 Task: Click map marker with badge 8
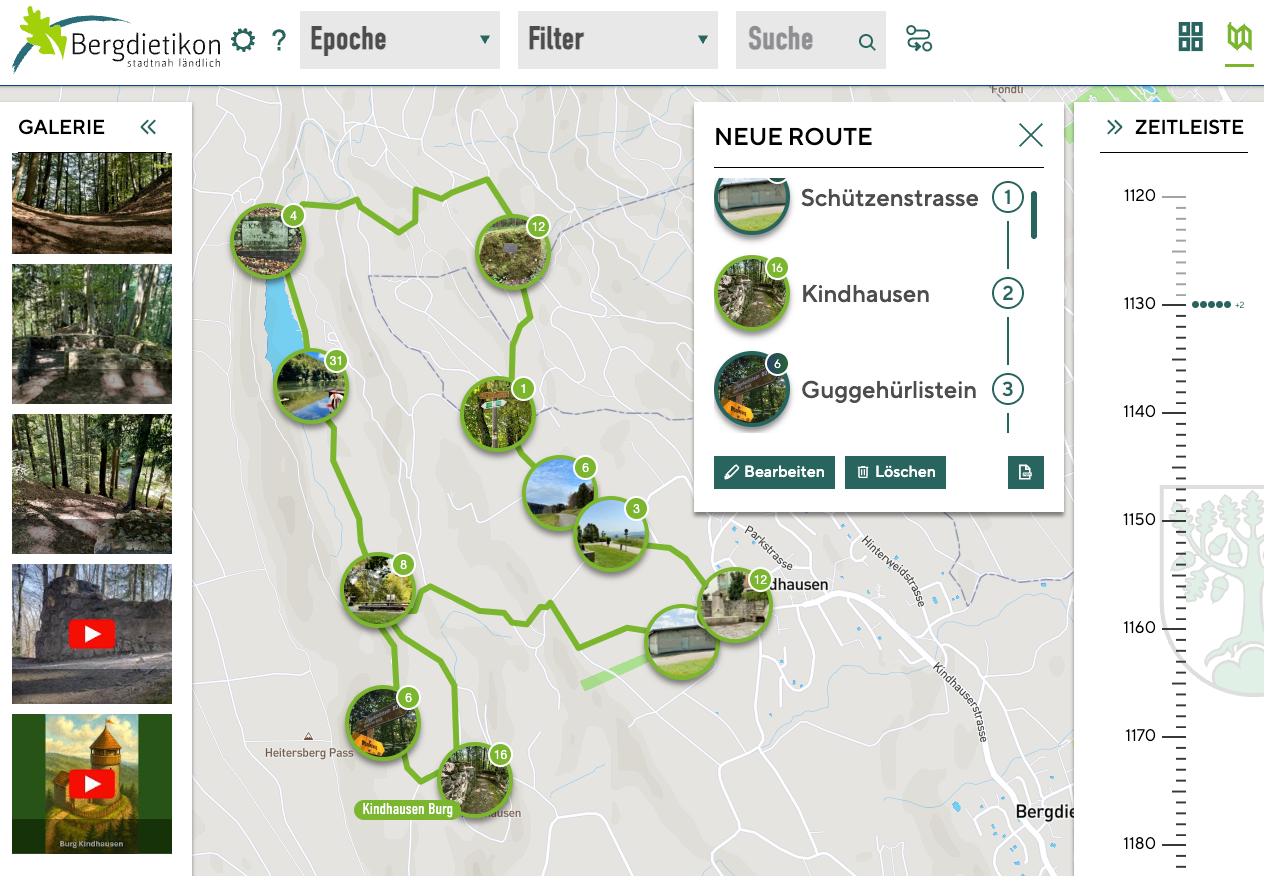pyautogui.click(x=378, y=590)
